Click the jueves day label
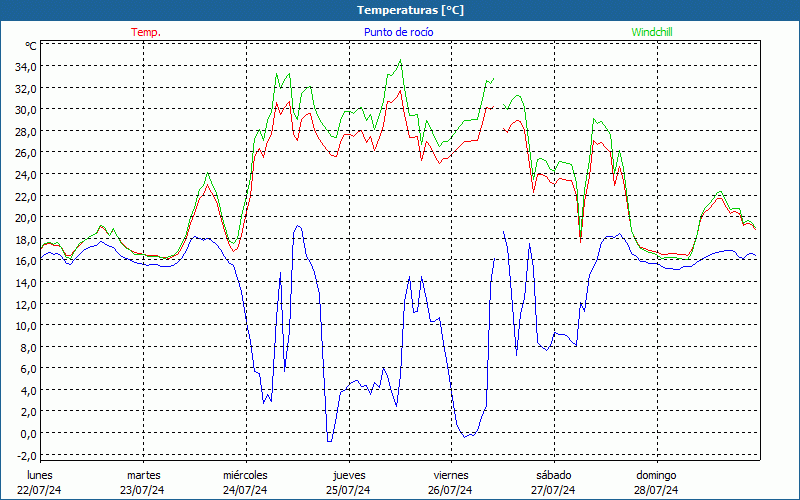 point(349,476)
